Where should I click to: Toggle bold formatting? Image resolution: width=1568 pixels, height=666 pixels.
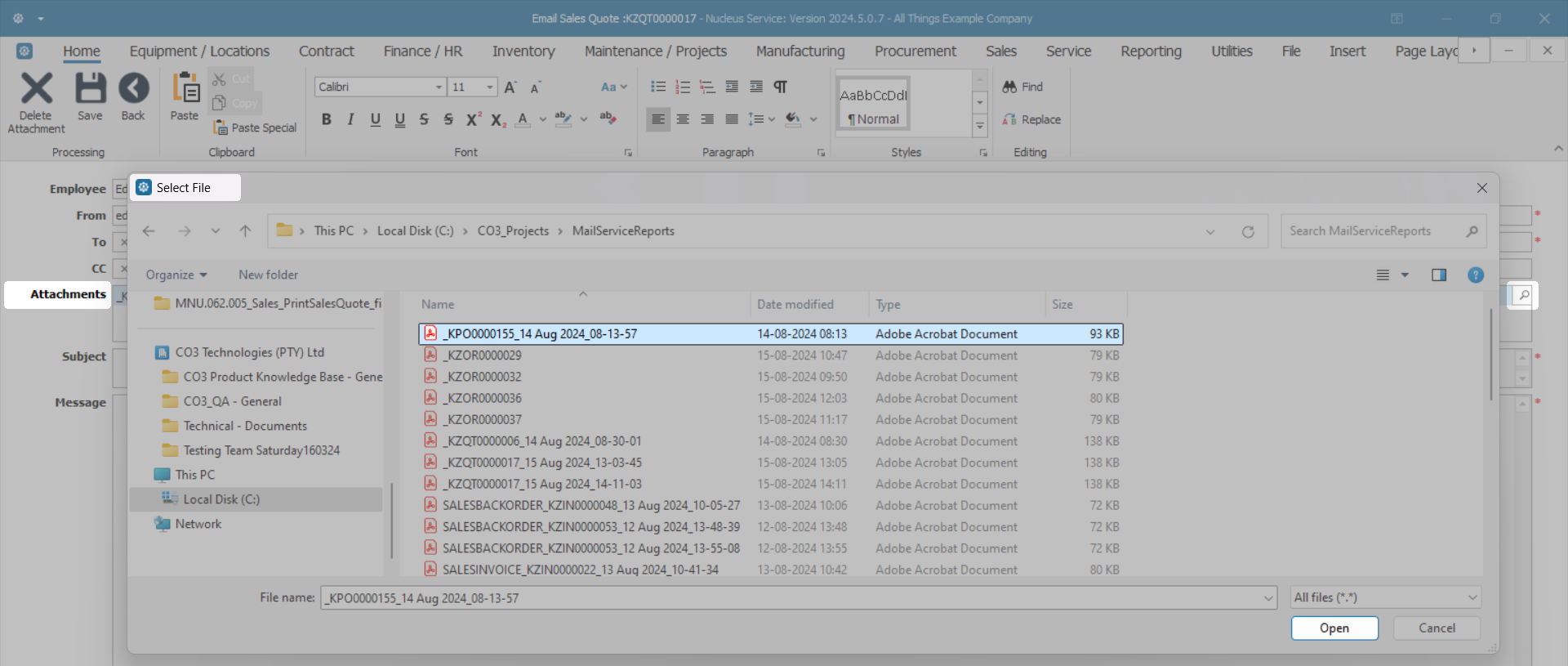click(326, 119)
